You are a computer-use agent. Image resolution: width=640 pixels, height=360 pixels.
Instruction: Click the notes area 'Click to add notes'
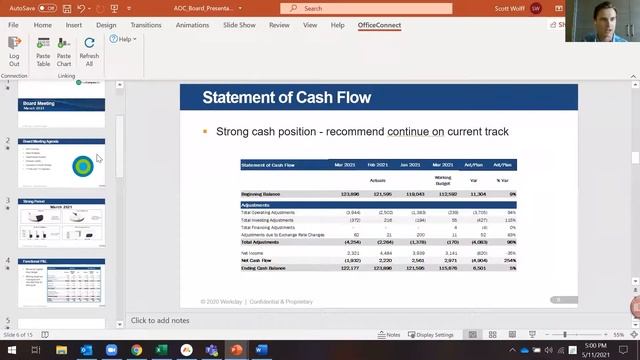(x=160, y=320)
